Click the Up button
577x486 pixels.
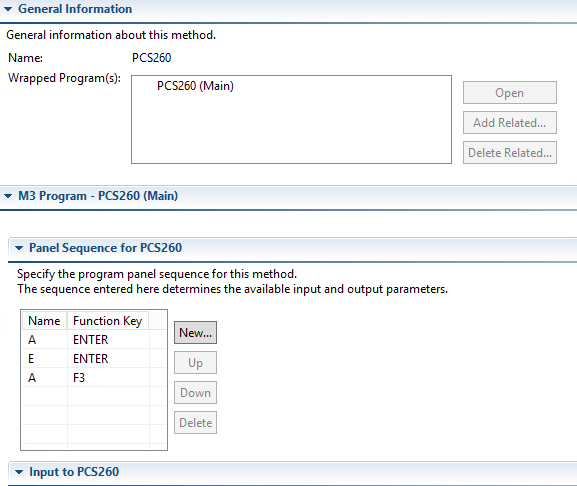(195, 363)
